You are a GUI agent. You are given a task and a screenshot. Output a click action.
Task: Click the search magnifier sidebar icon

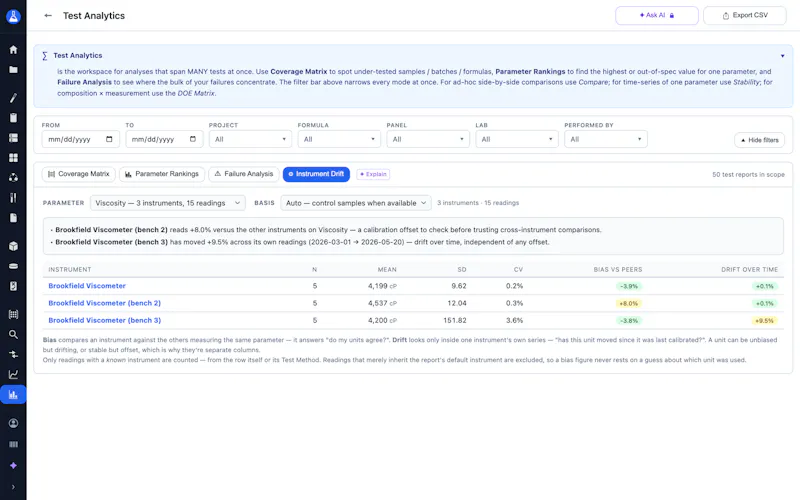pyautogui.click(x=13, y=334)
